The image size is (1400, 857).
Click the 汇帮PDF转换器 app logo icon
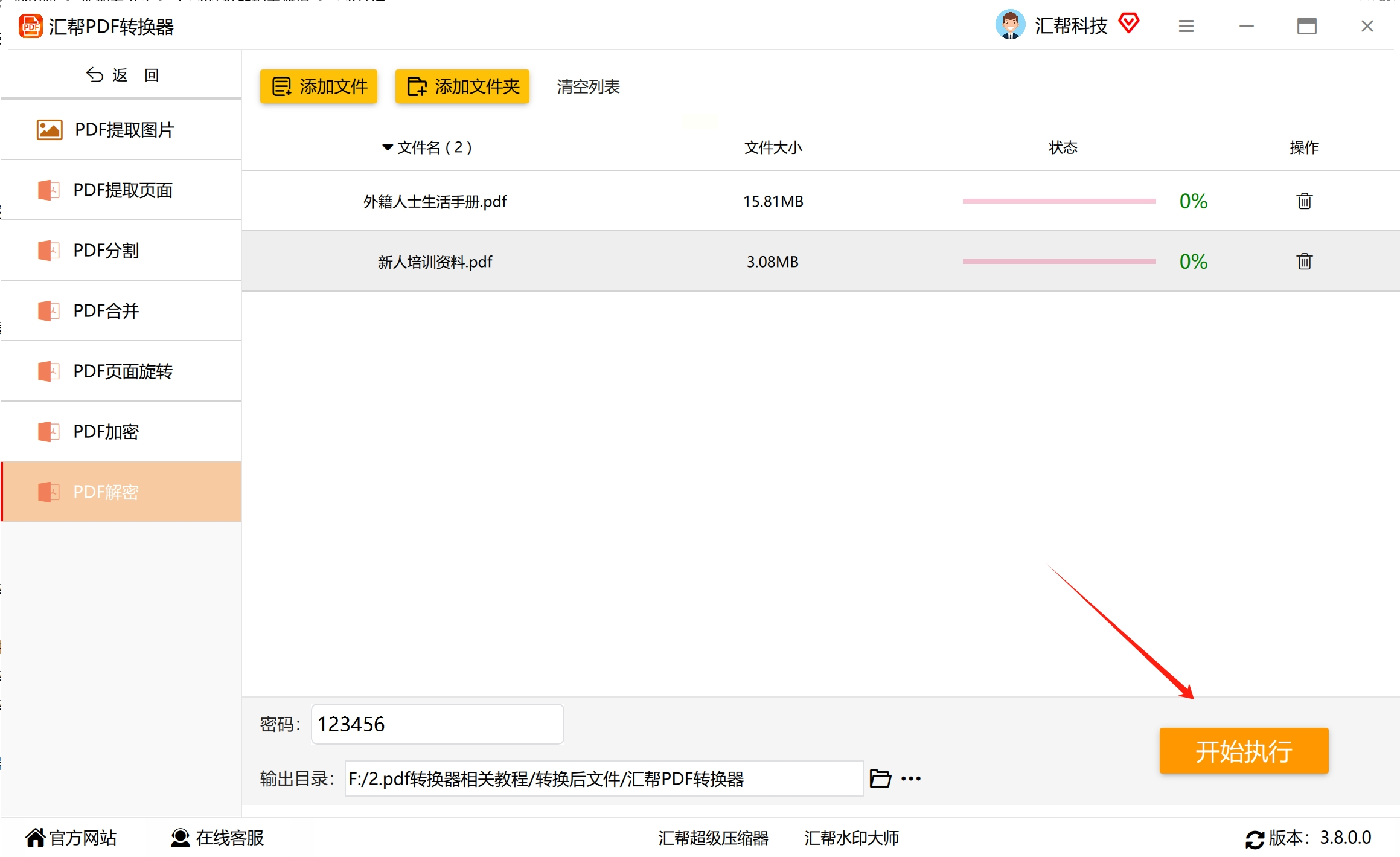pos(30,26)
